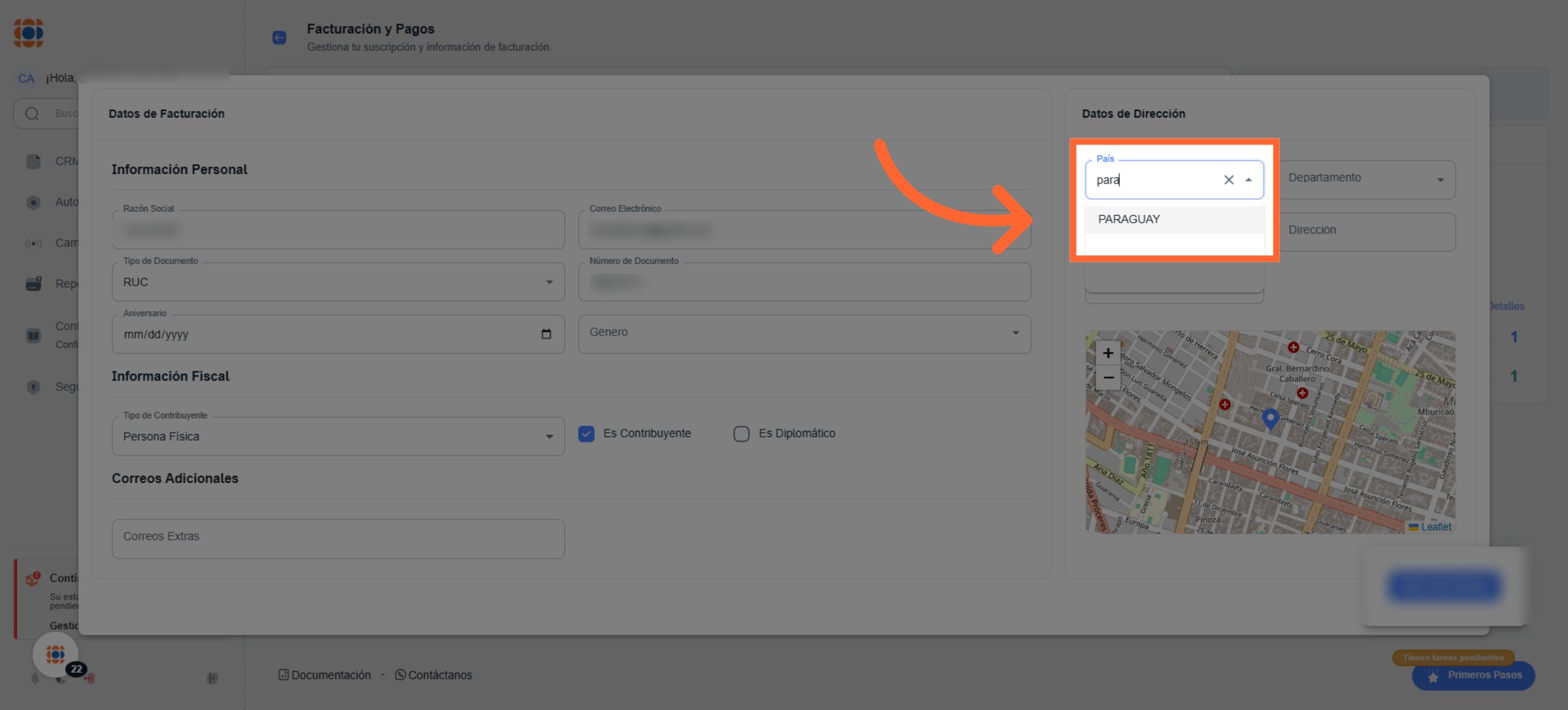Open the Aniversario calendar picker icon

point(546,334)
